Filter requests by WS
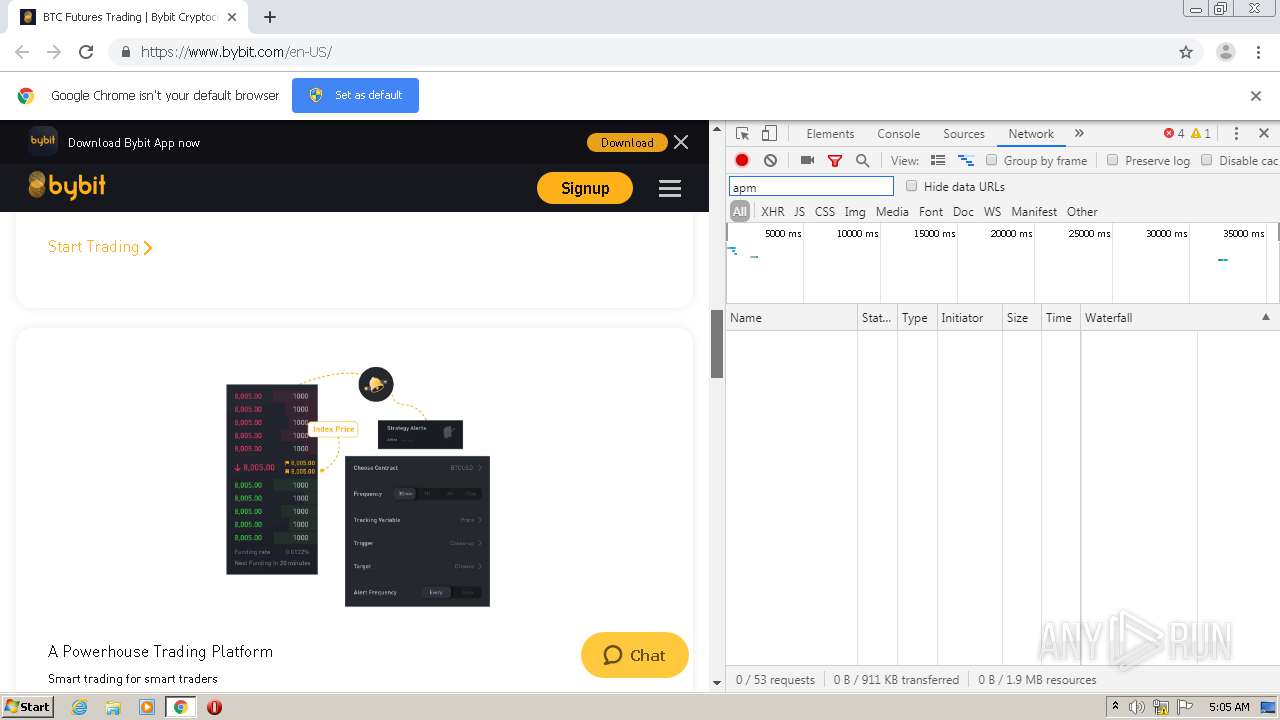This screenshot has width=1280, height=720. (x=992, y=212)
